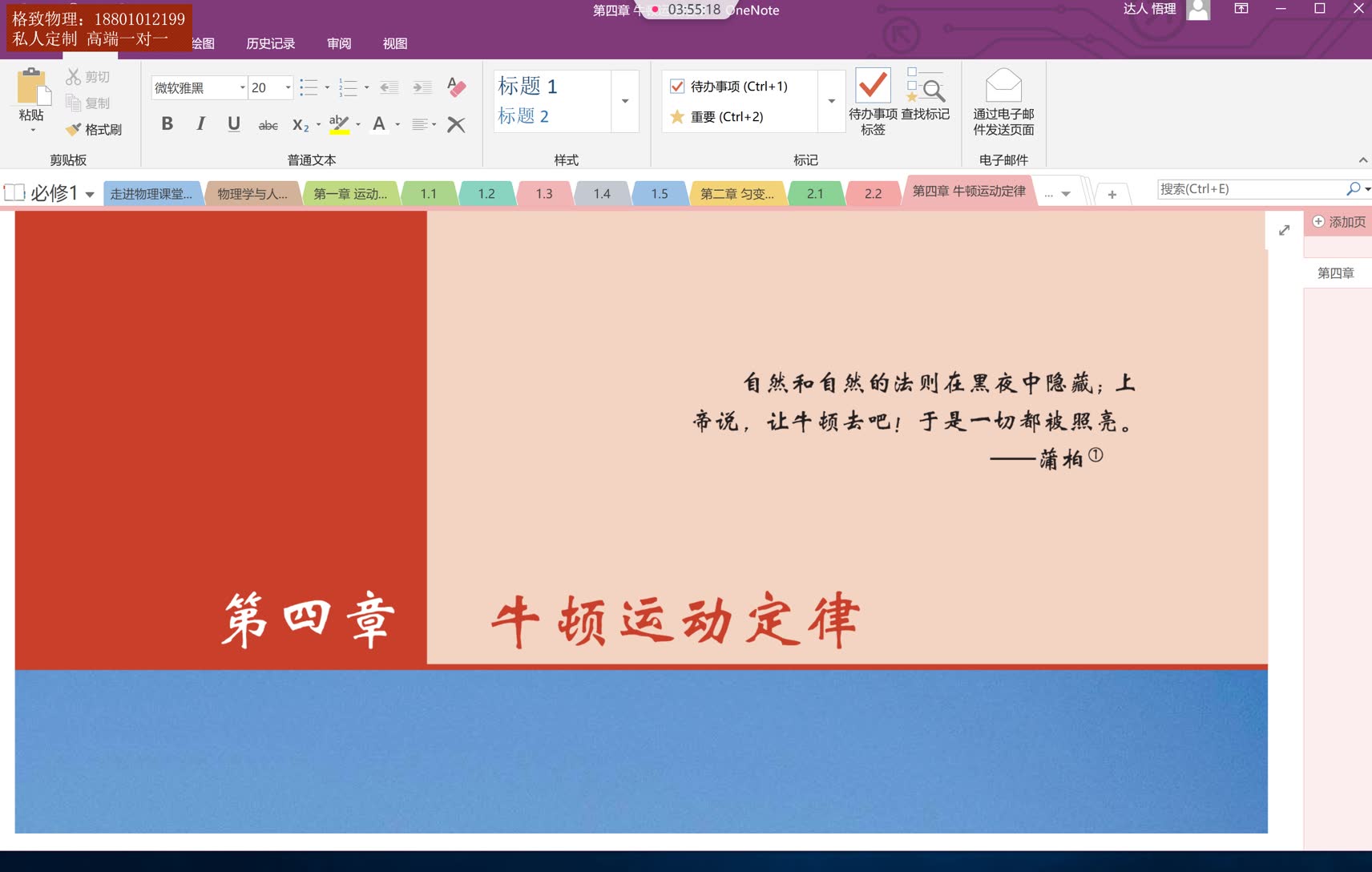Viewport: 1372px width, 872px height.
Task: Create a new section with plus button
Action: click(1112, 193)
